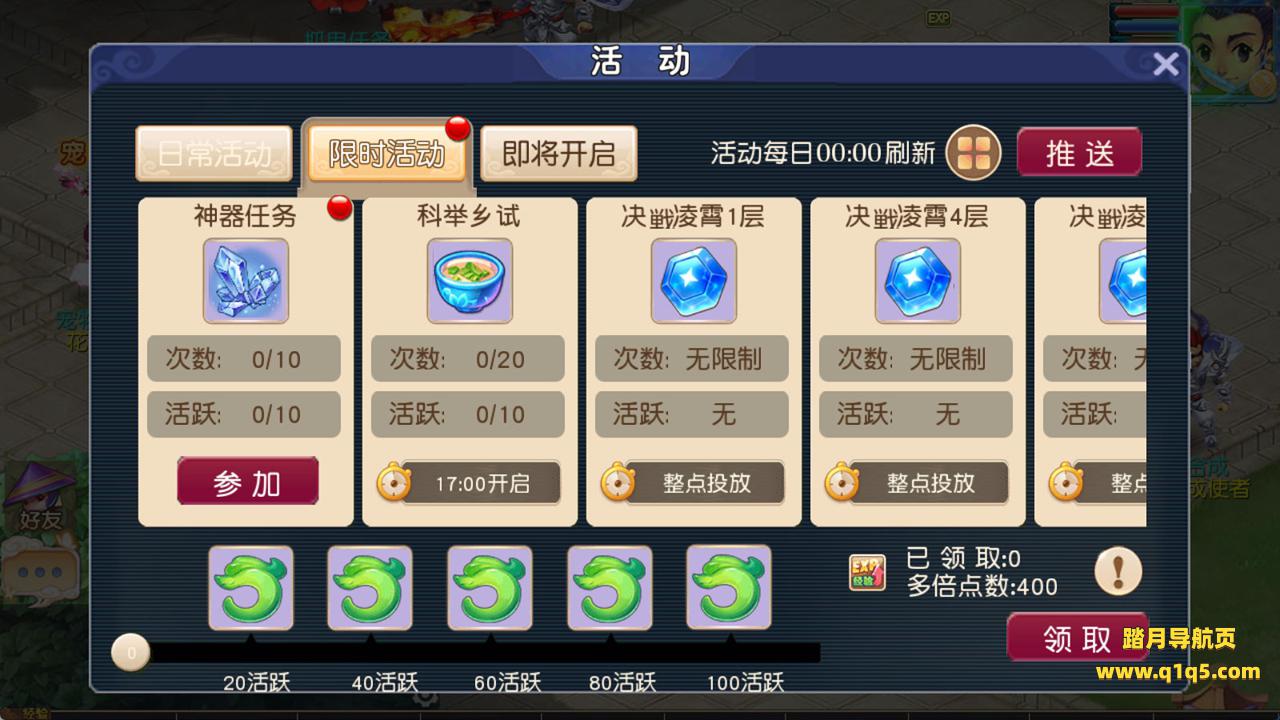
Task: Click the EXP experience icon
Action: pyautogui.click(x=867, y=573)
